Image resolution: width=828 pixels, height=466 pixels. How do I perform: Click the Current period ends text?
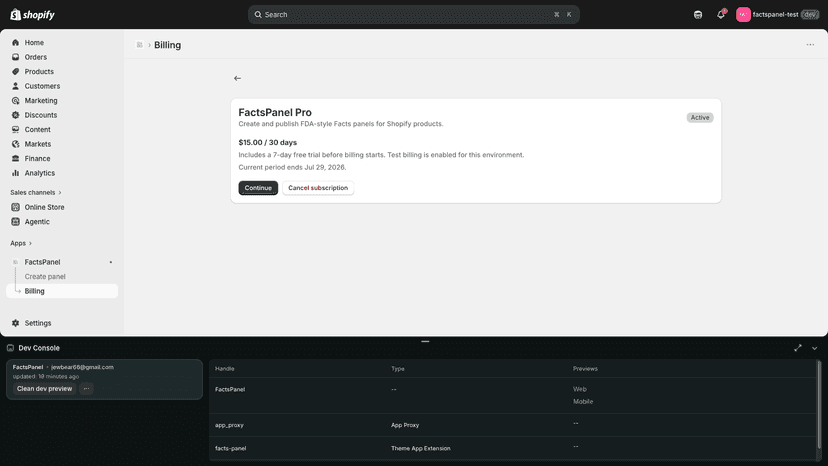pos(292,167)
